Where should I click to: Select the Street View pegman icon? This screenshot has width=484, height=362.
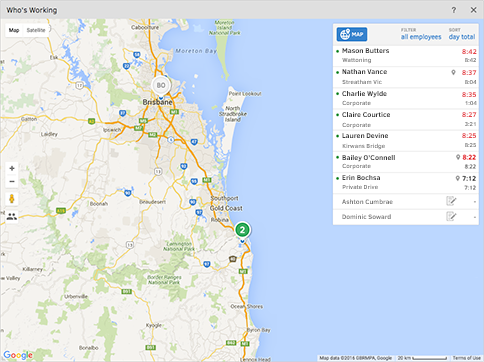coord(12,199)
